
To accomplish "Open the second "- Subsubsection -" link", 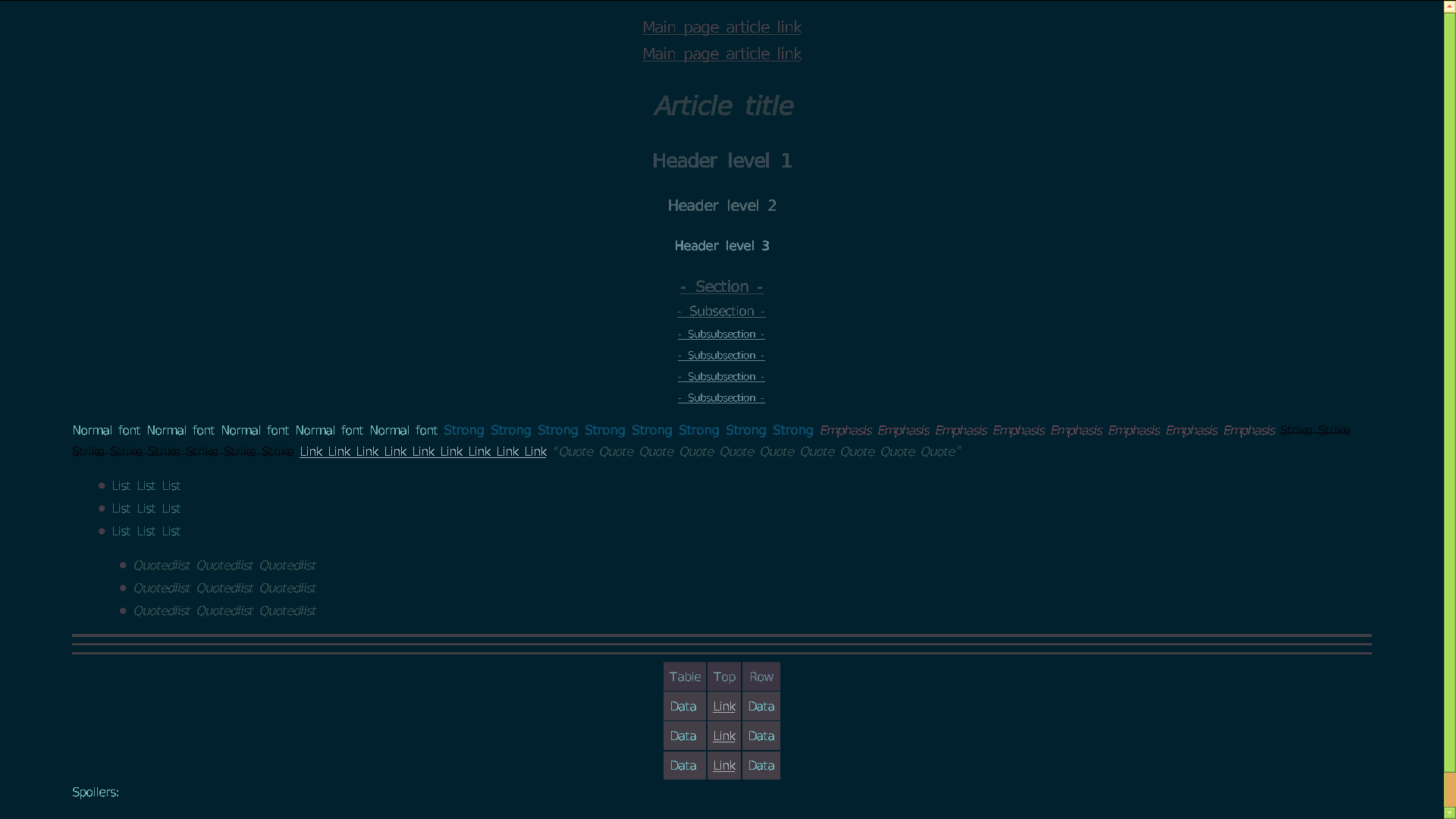I will point(721,355).
